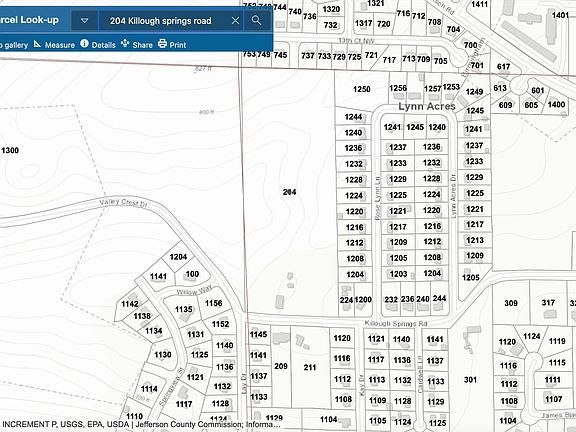Click parcel 1250 in Lynn Acres
The width and height of the screenshot is (576, 432).
pos(361,89)
